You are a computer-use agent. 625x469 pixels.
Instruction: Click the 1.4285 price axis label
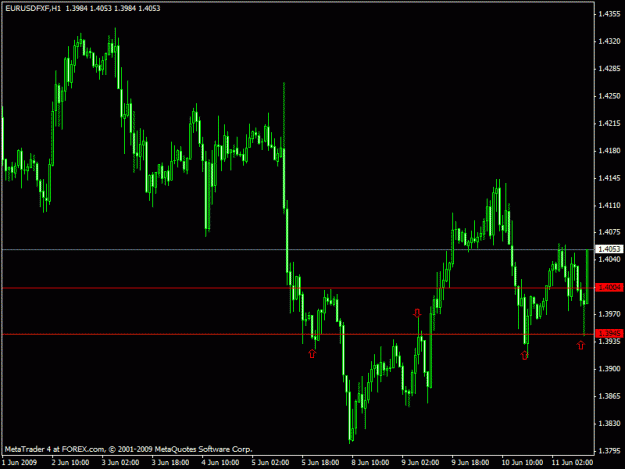click(x=609, y=69)
